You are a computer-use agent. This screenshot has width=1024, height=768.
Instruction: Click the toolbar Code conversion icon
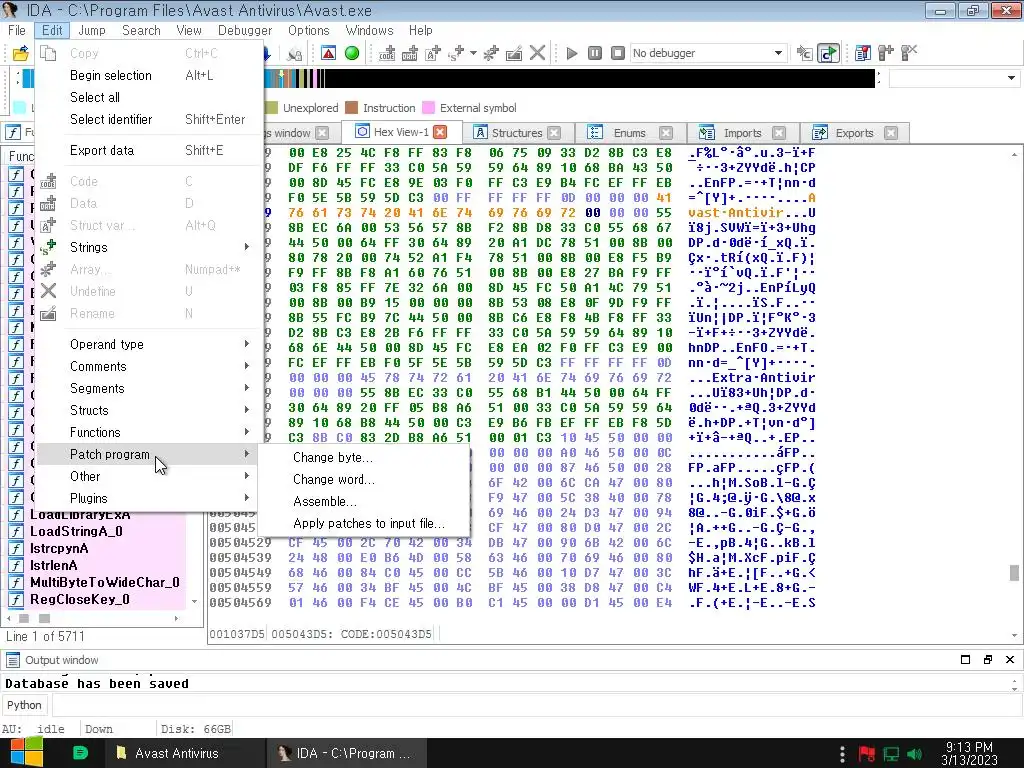pos(387,53)
